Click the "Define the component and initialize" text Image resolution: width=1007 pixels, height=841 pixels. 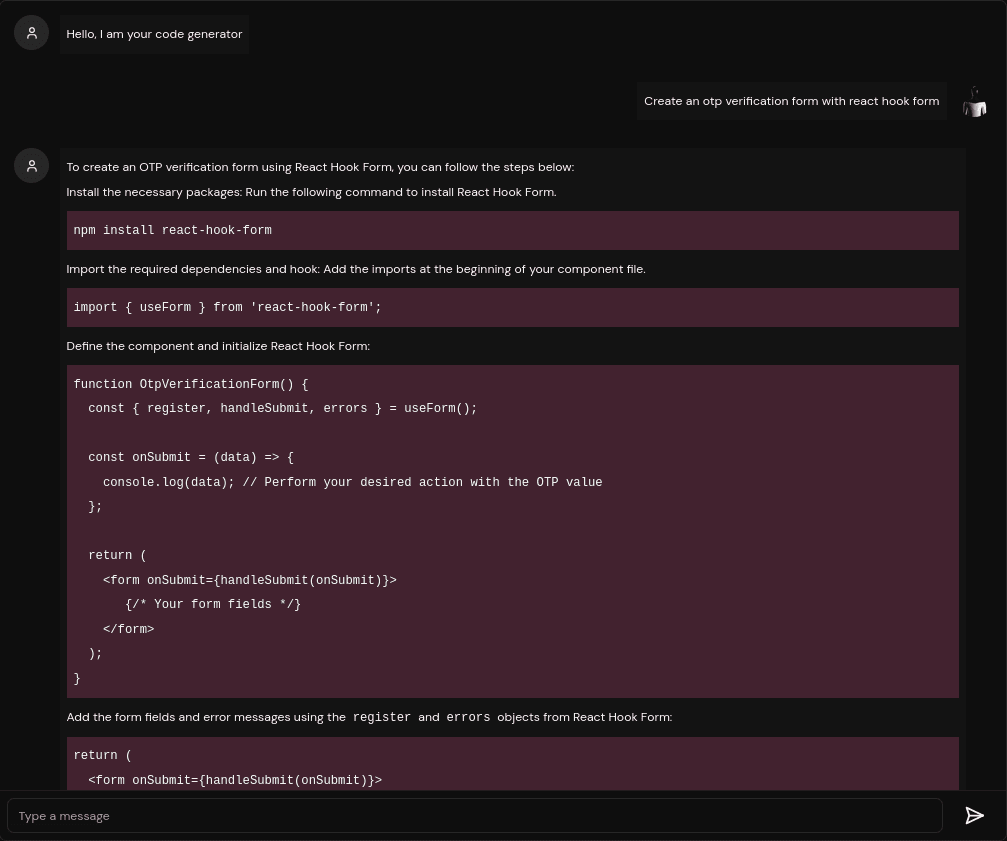coord(218,346)
